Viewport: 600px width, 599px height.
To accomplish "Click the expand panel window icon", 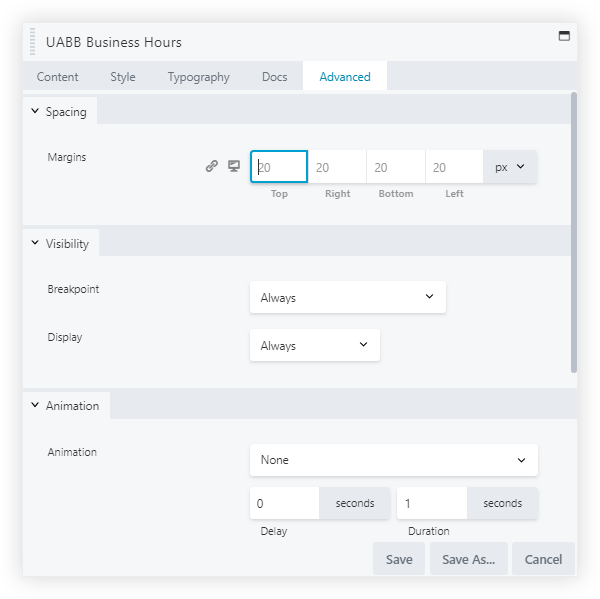I will coord(564,36).
